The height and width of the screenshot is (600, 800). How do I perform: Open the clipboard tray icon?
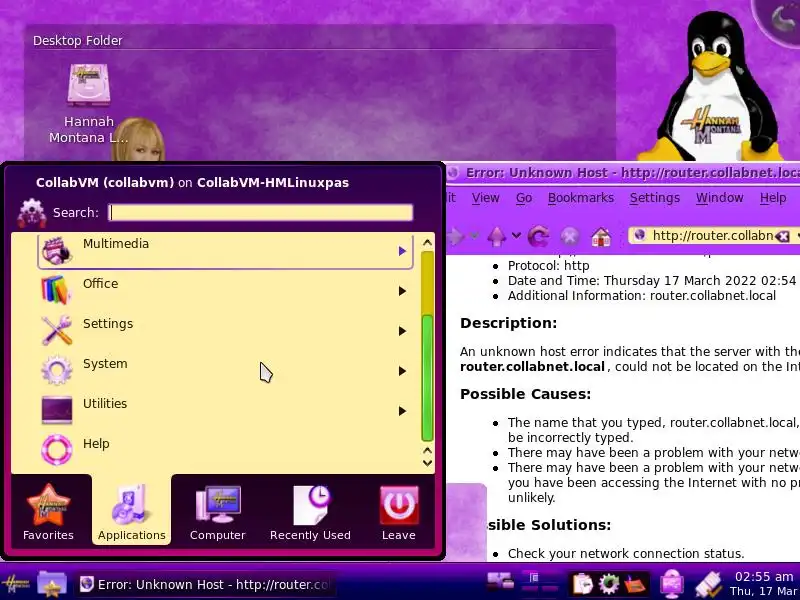click(582, 584)
